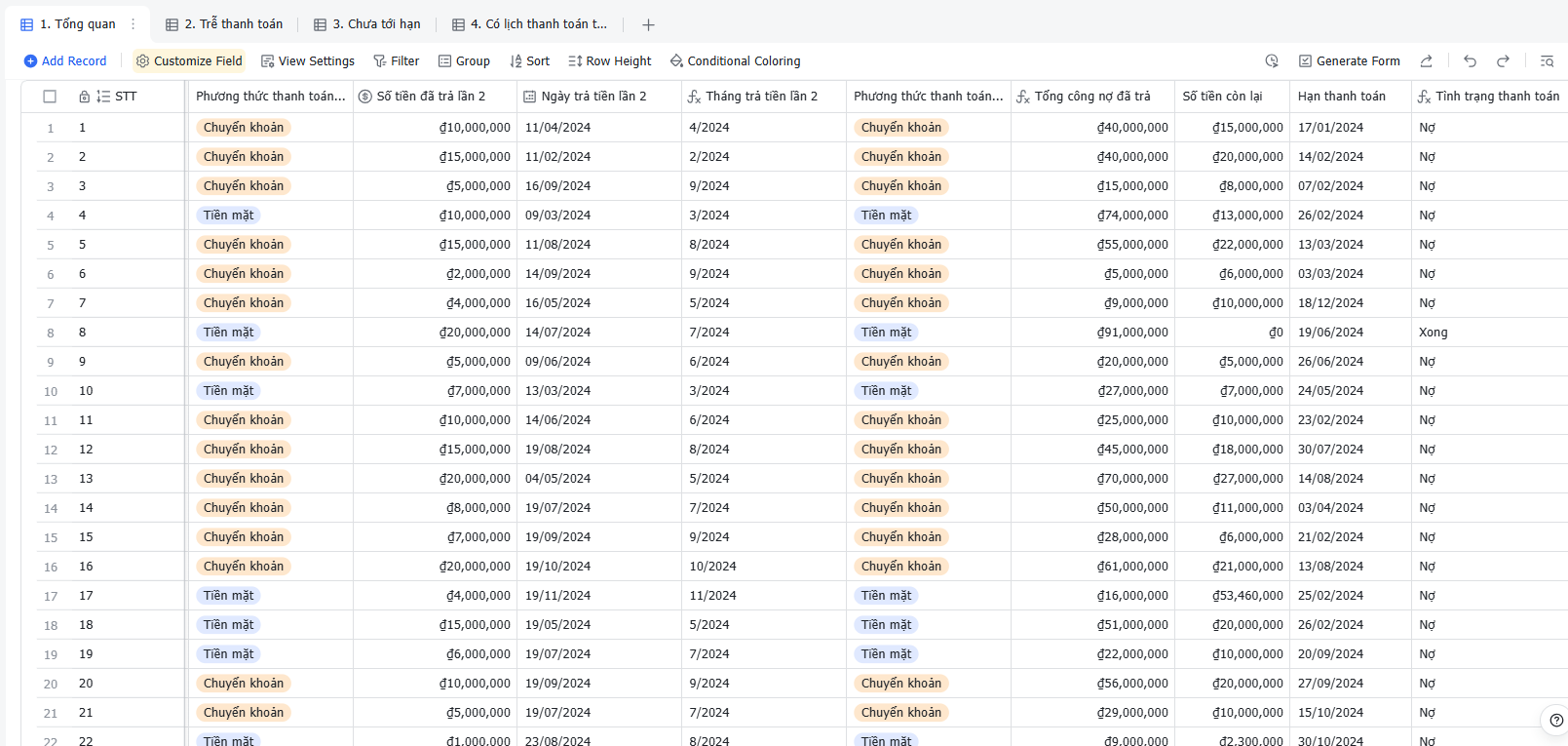Click the ₫2,000,000 second payment cell
Image resolution: width=1568 pixels, height=746 pixels.
point(436,274)
